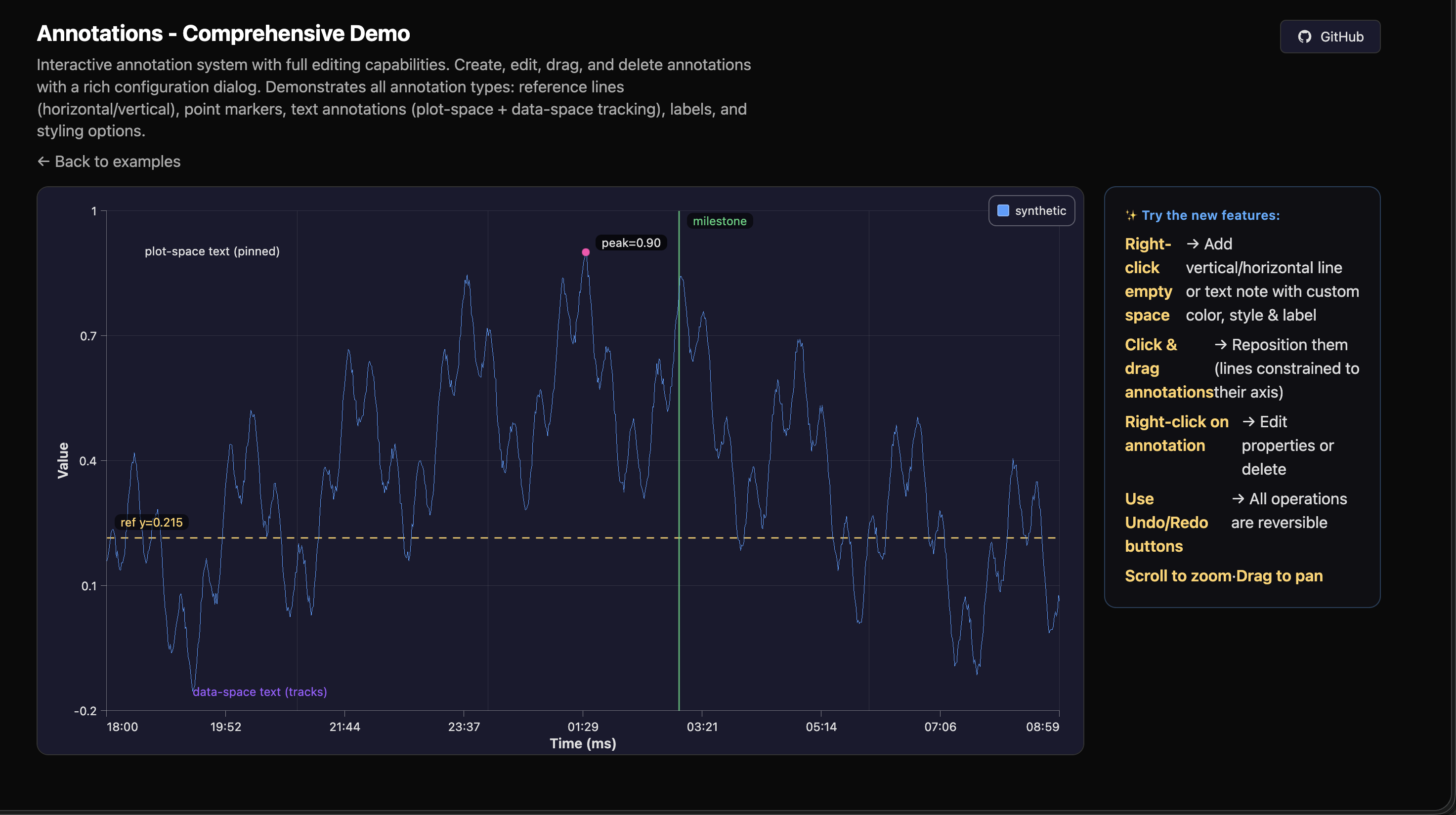Click the blue synthetic legend color swatch
This screenshot has width=1456, height=815.
click(x=1003, y=211)
